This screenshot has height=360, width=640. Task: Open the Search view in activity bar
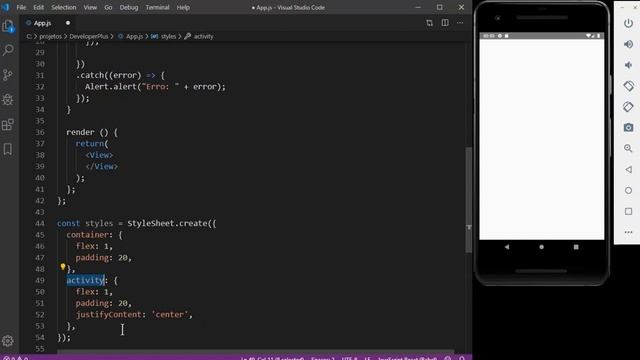tap(8, 51)
